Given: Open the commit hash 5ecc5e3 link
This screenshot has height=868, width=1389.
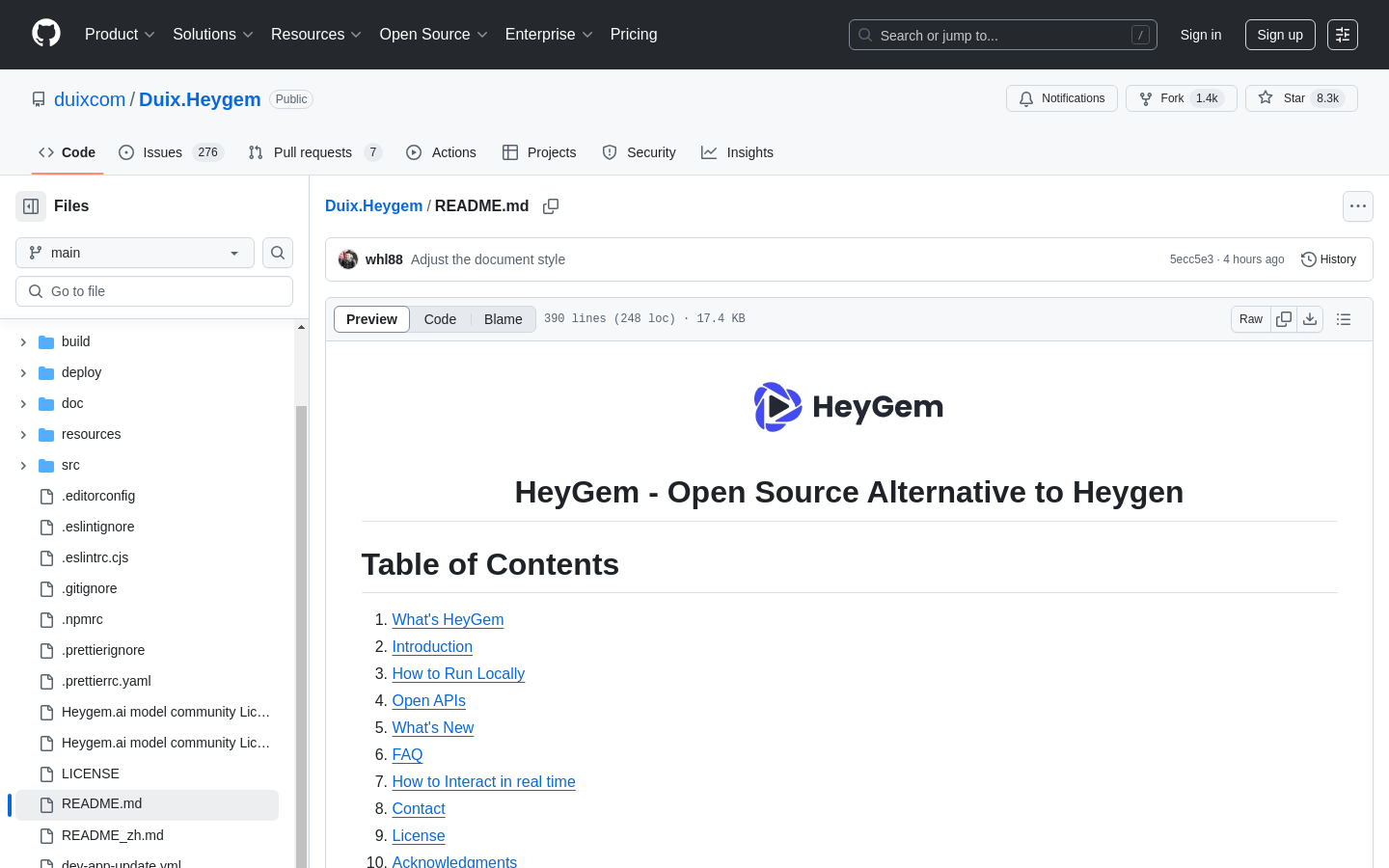Looking at the screenshot, I should [1191, 259].
